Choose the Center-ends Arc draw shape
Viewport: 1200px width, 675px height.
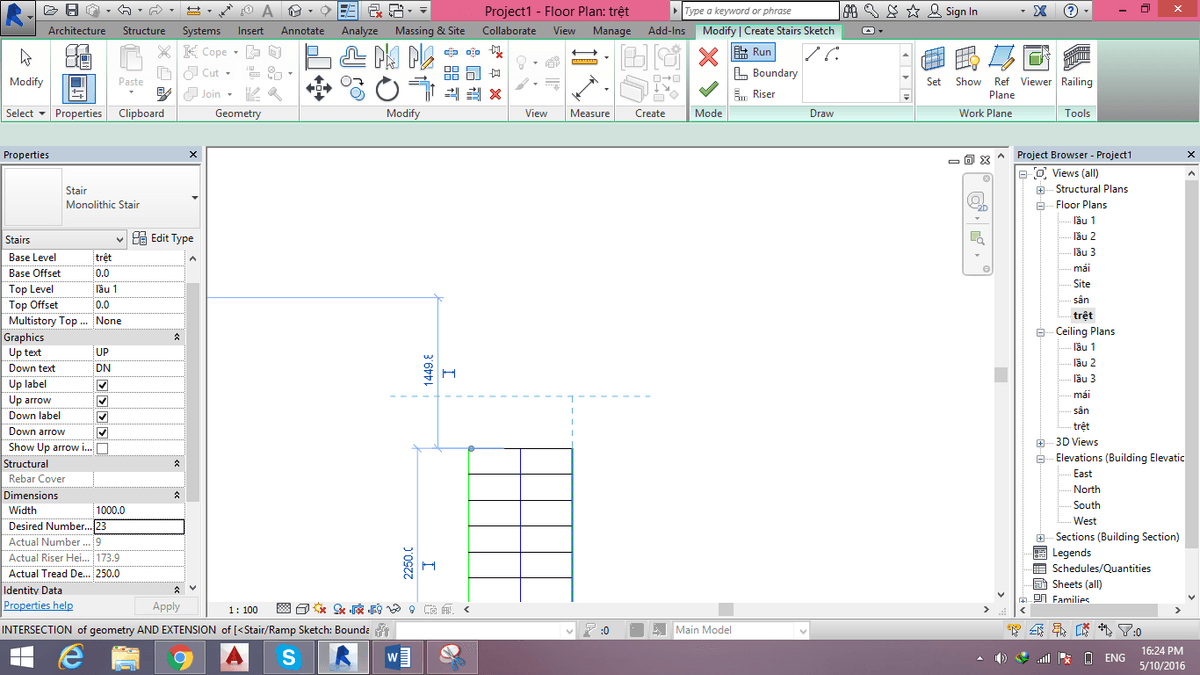point(831,53)
